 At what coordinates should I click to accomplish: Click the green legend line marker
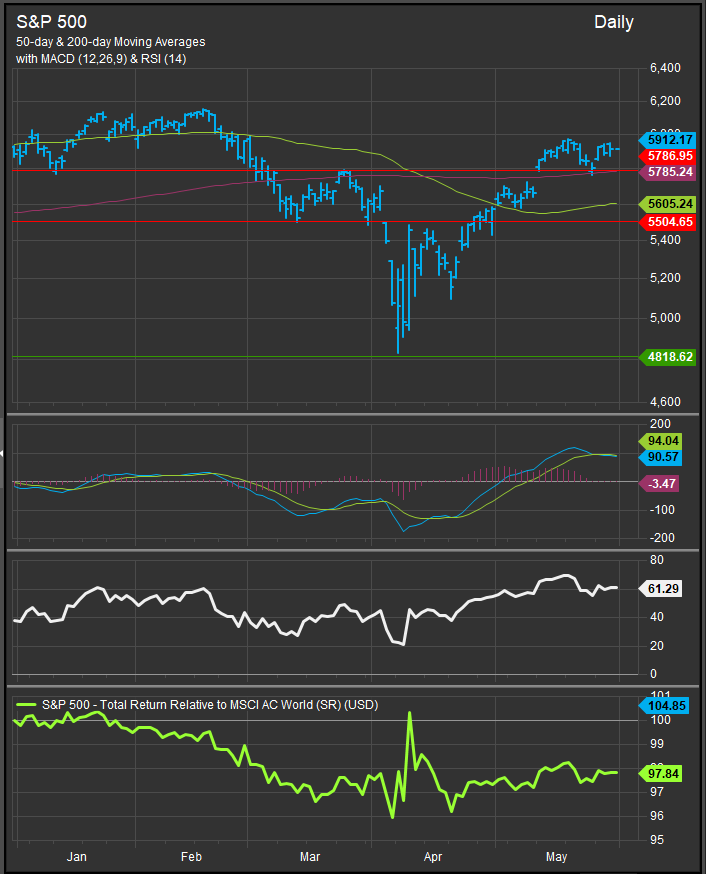26,705
